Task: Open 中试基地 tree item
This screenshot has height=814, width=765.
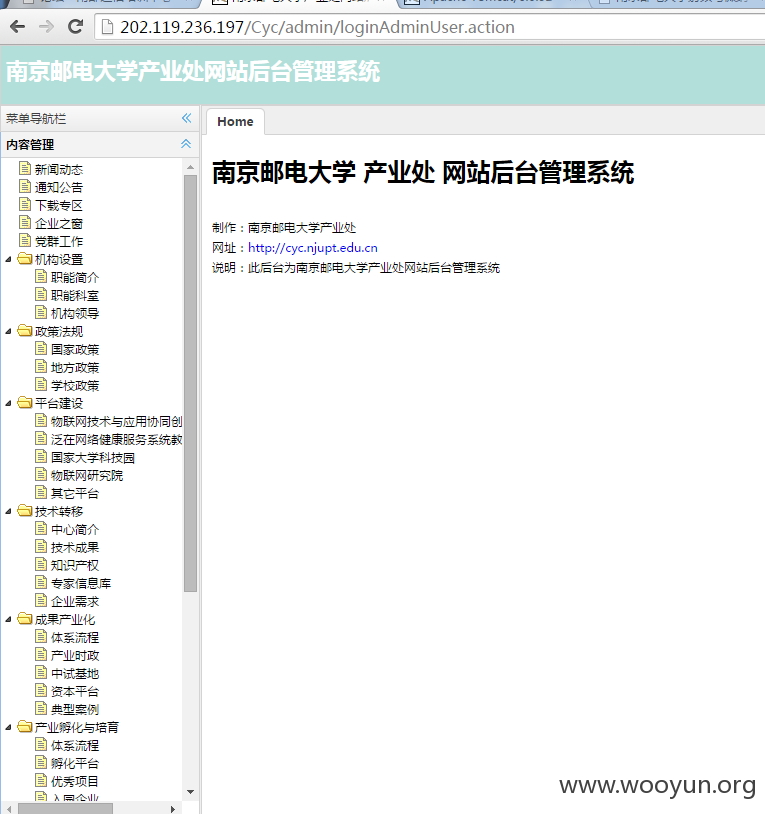Action: coord(75,673)
